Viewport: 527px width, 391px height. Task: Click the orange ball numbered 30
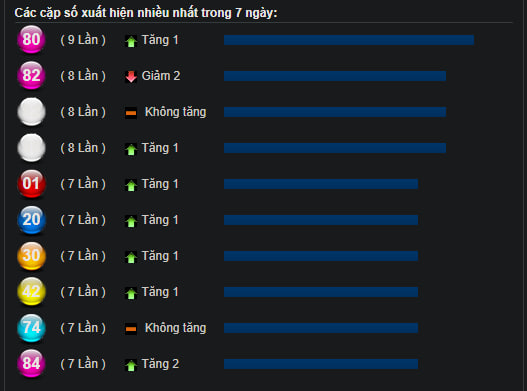(31, 256)
